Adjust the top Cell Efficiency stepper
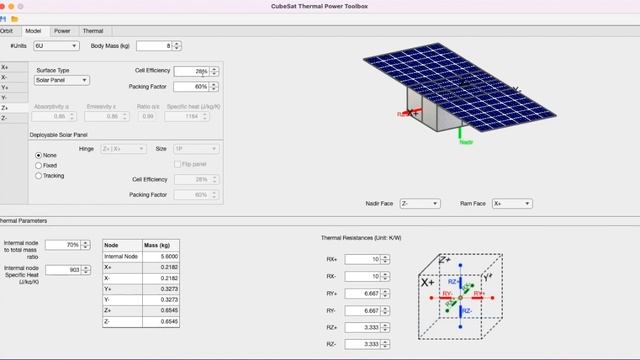 coord(214,71)
